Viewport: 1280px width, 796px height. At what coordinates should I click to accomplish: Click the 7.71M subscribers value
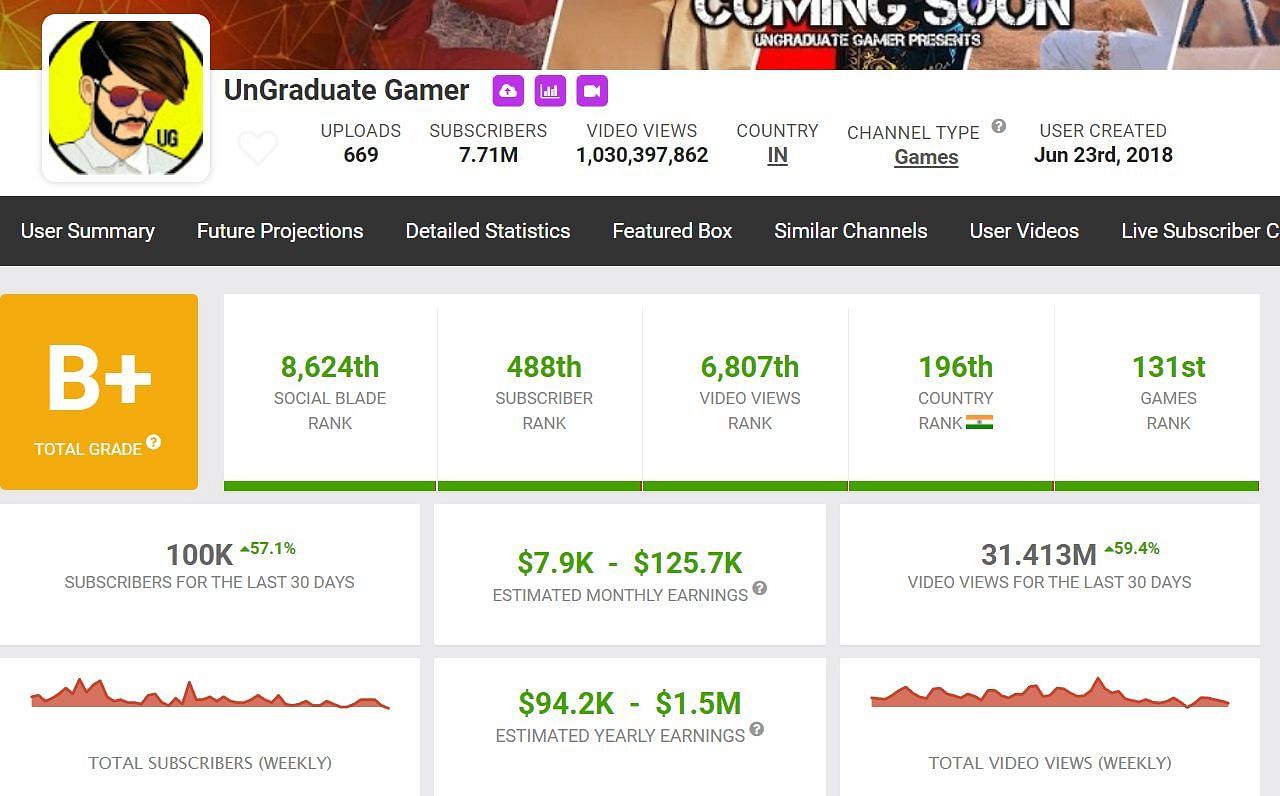(488, 155)
